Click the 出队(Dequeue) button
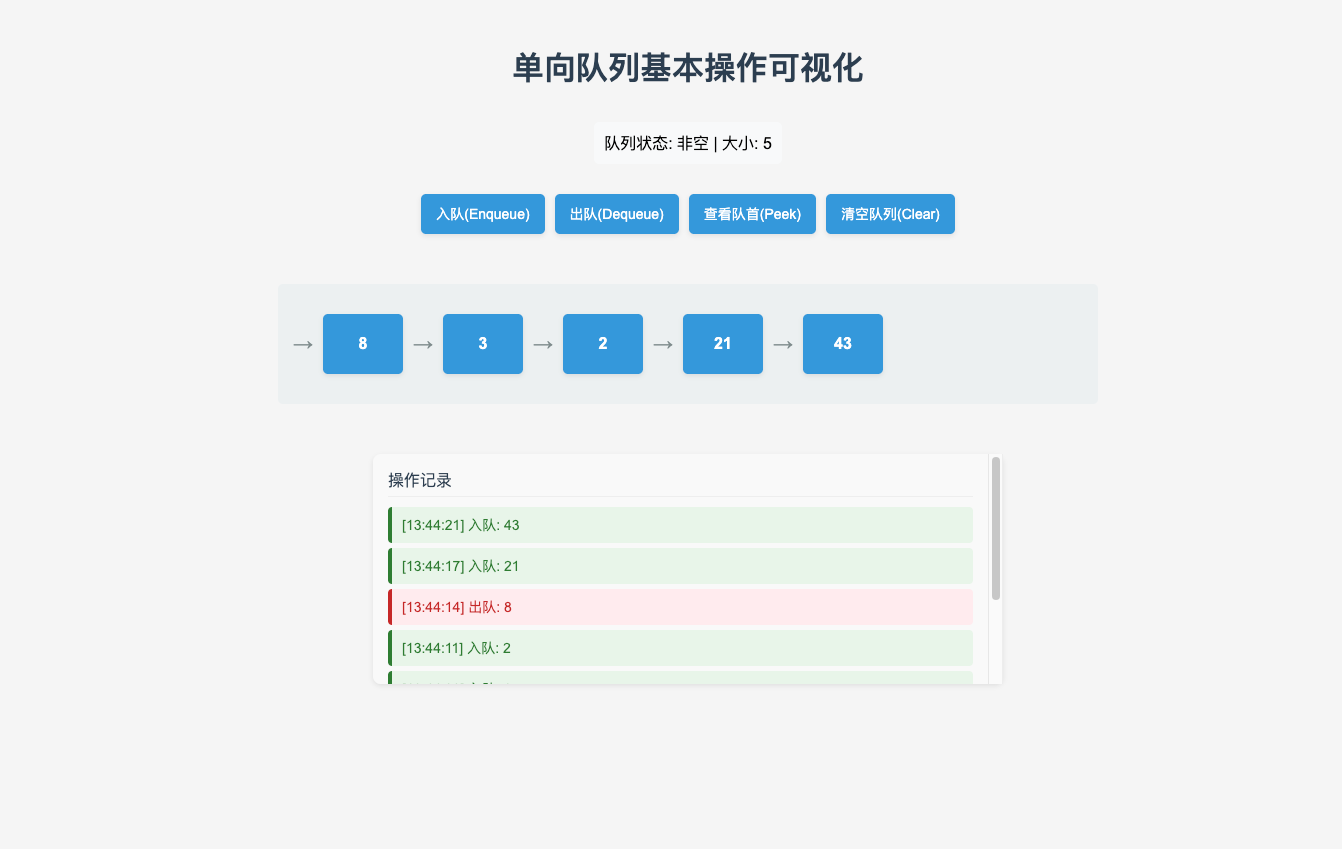The height and width of the screenshot is (849, 1342). pos(616,214)
